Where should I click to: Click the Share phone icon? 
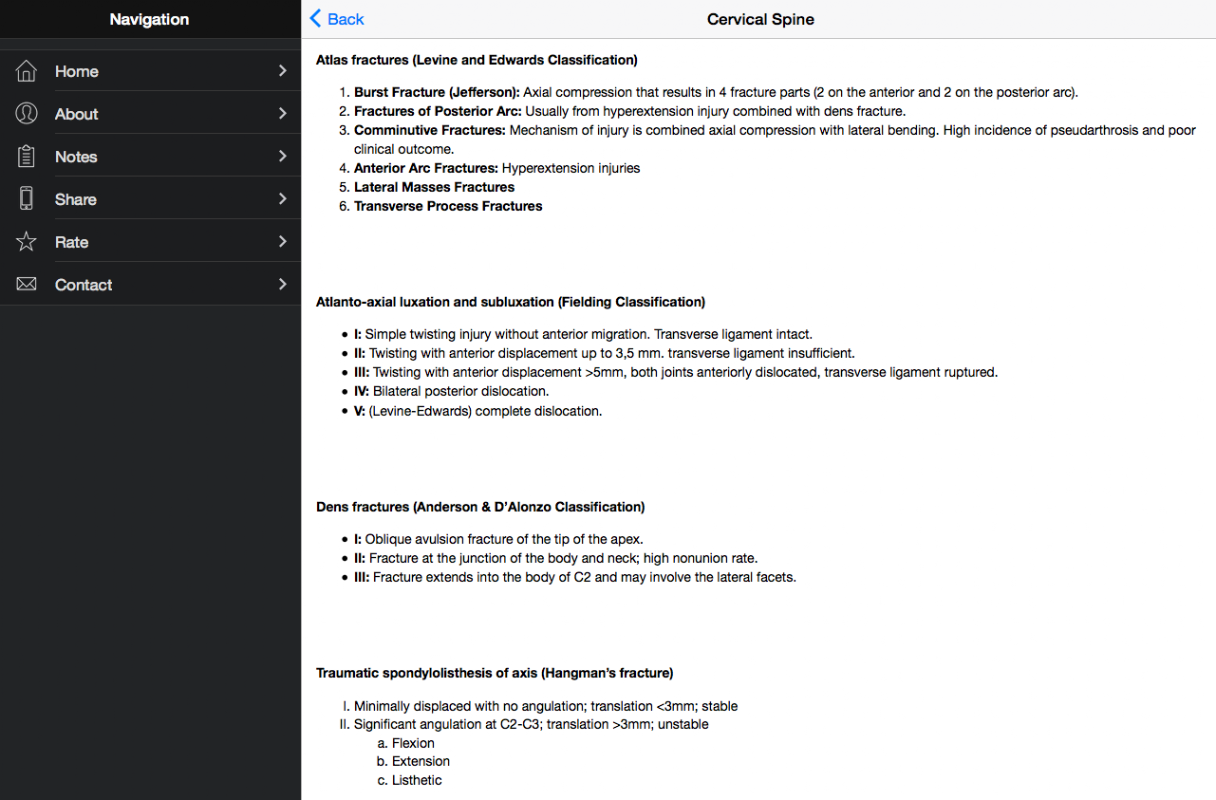(x=27, y=198)
